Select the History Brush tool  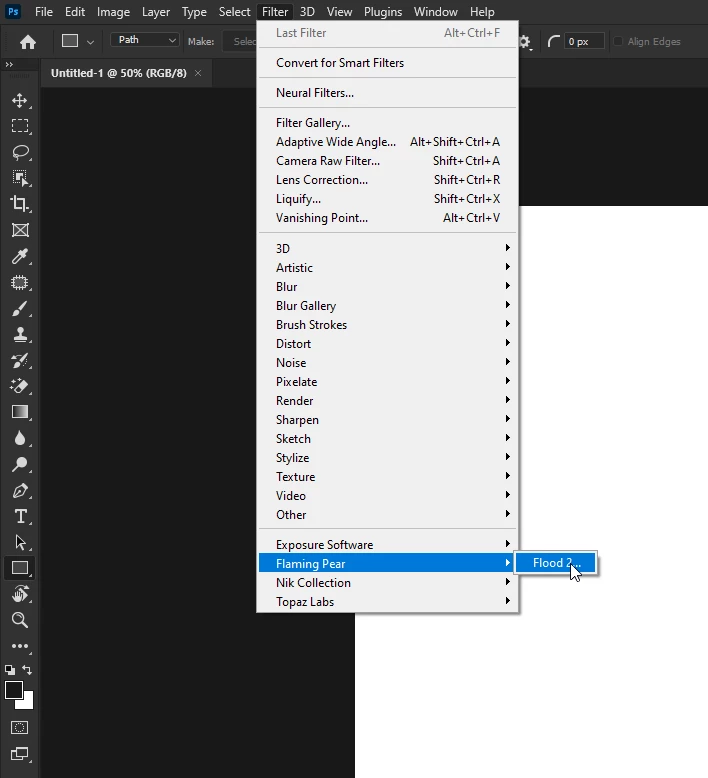(x=20, y=360)
